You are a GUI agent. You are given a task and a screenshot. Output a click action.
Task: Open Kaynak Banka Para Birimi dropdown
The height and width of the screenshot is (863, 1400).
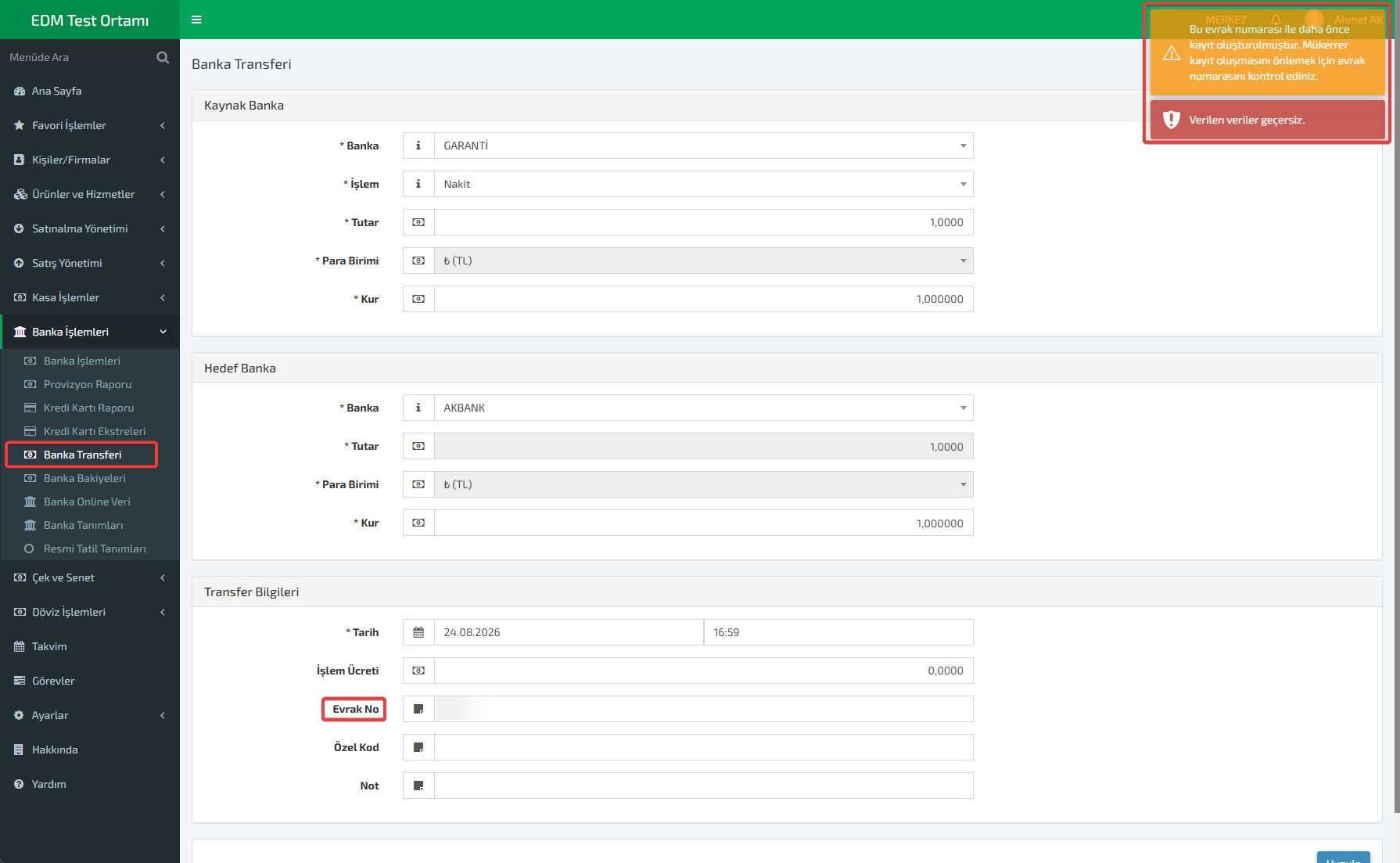point(704,261)
